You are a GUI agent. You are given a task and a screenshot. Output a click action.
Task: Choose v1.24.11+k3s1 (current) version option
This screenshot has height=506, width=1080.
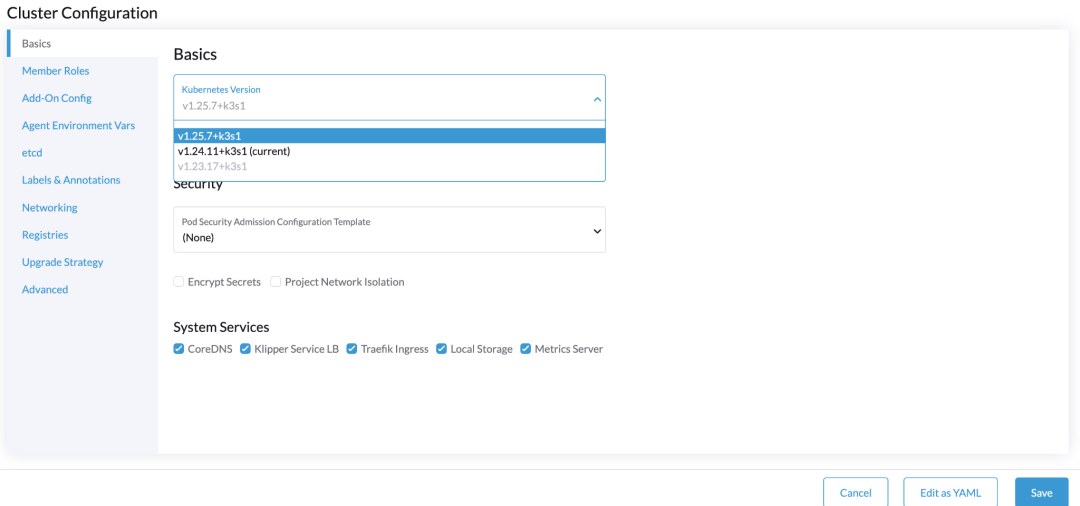pyautogui.click(x=389, y=151)
